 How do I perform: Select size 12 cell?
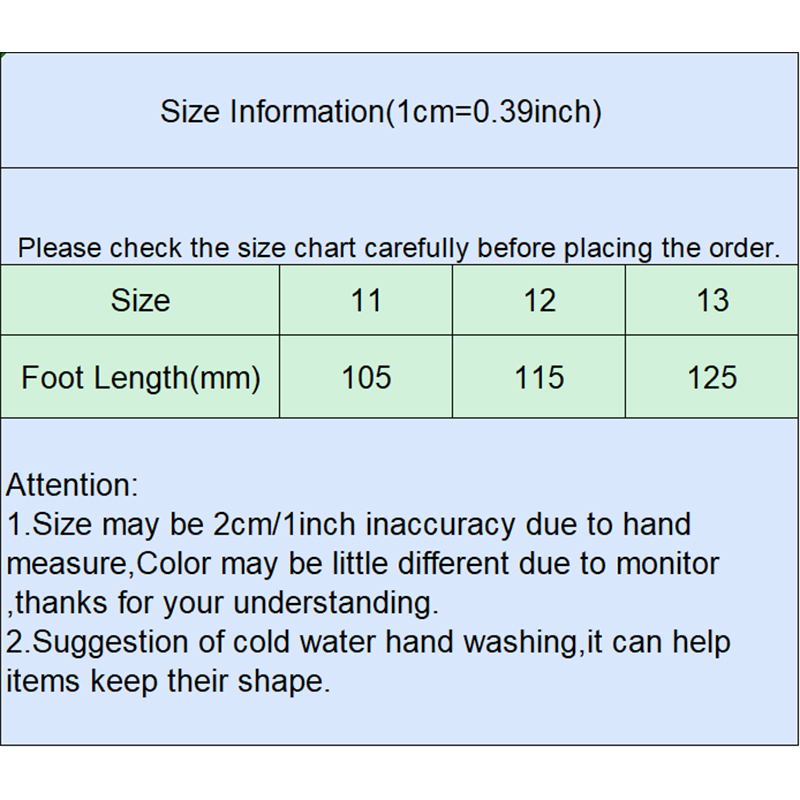(539, 300)
